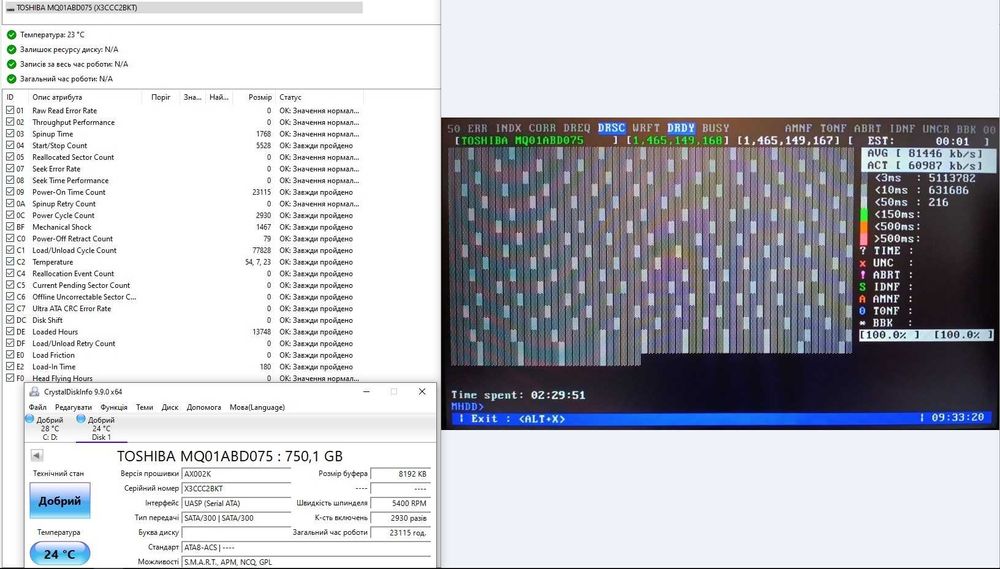The height and width of the screenshot is (569, 1000).
Task: Click green status icon next to Температура
Action: pos(11,34)
